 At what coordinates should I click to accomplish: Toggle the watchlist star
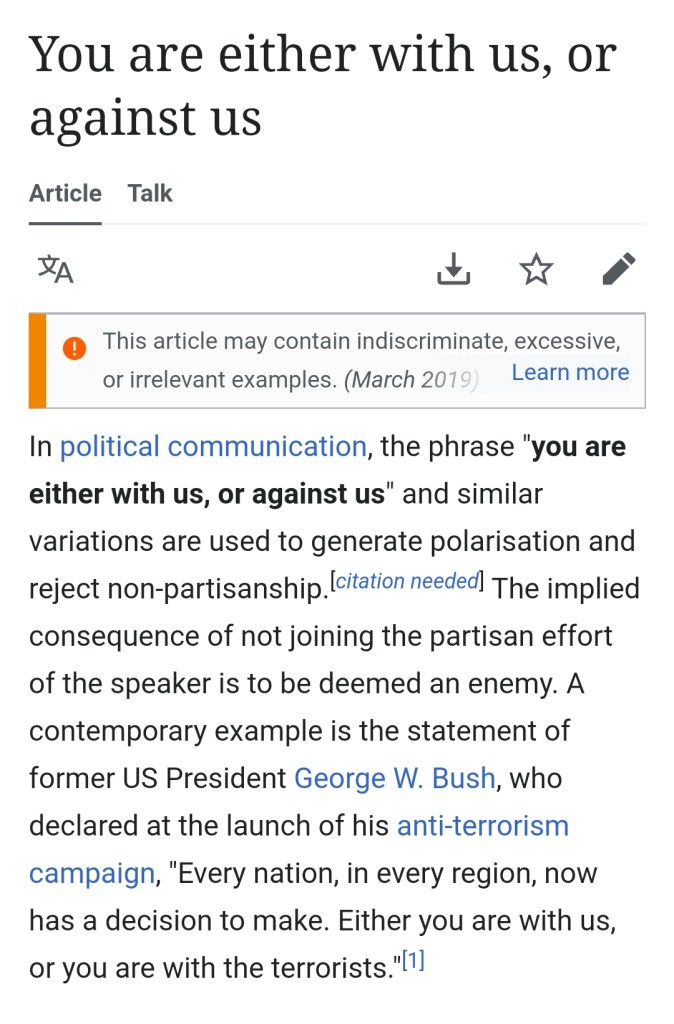point(537,269)
